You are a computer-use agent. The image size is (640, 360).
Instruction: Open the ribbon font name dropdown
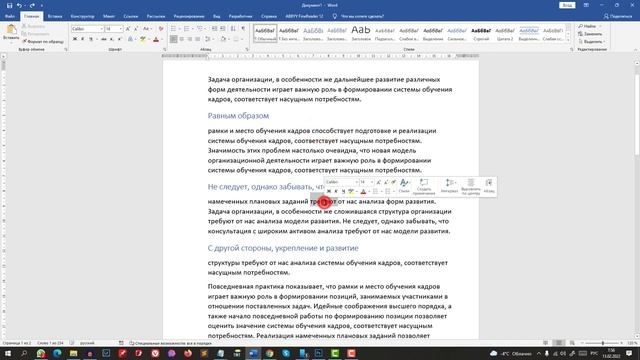coord(102,29)
